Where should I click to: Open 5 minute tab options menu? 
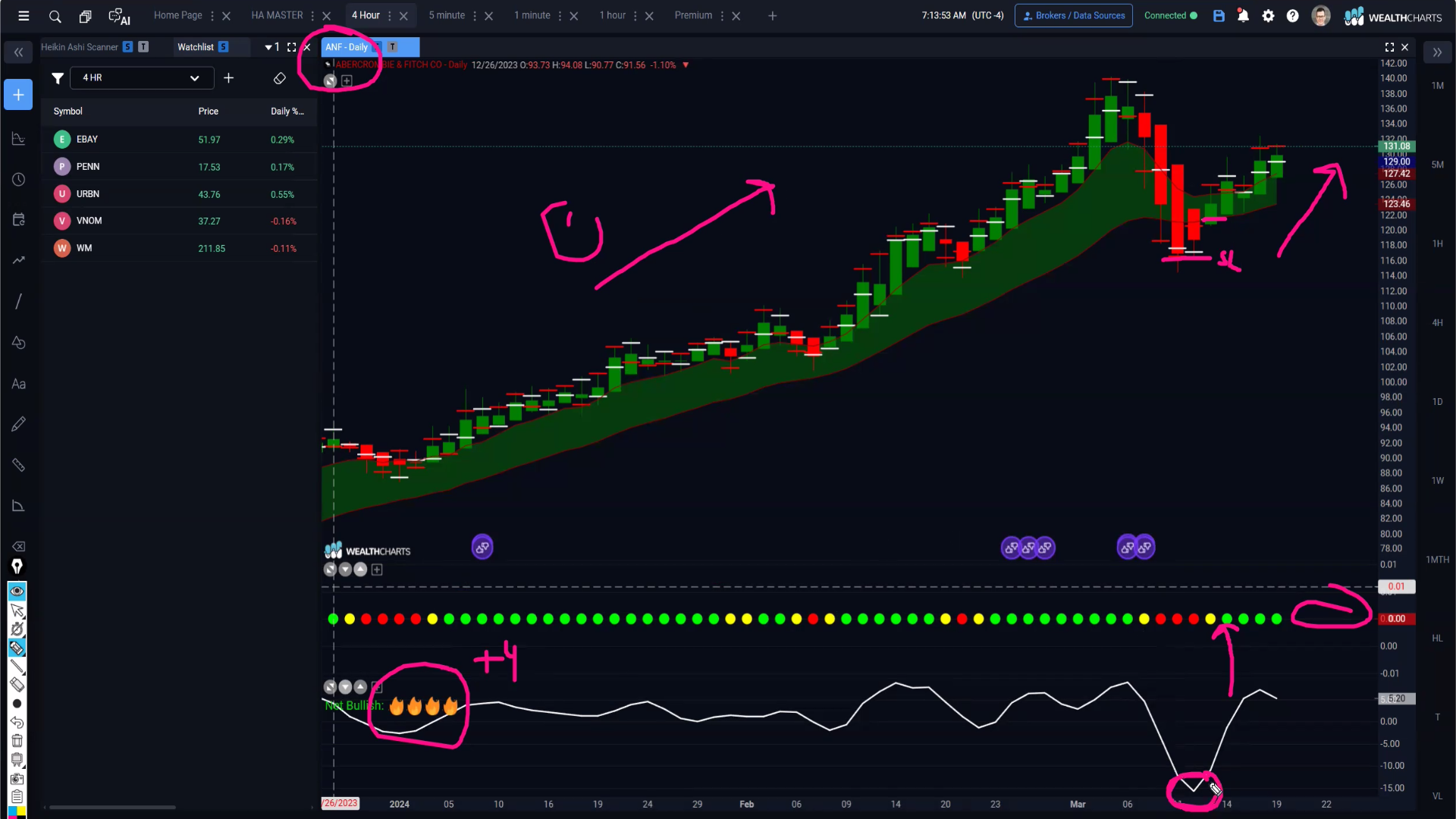475,16
